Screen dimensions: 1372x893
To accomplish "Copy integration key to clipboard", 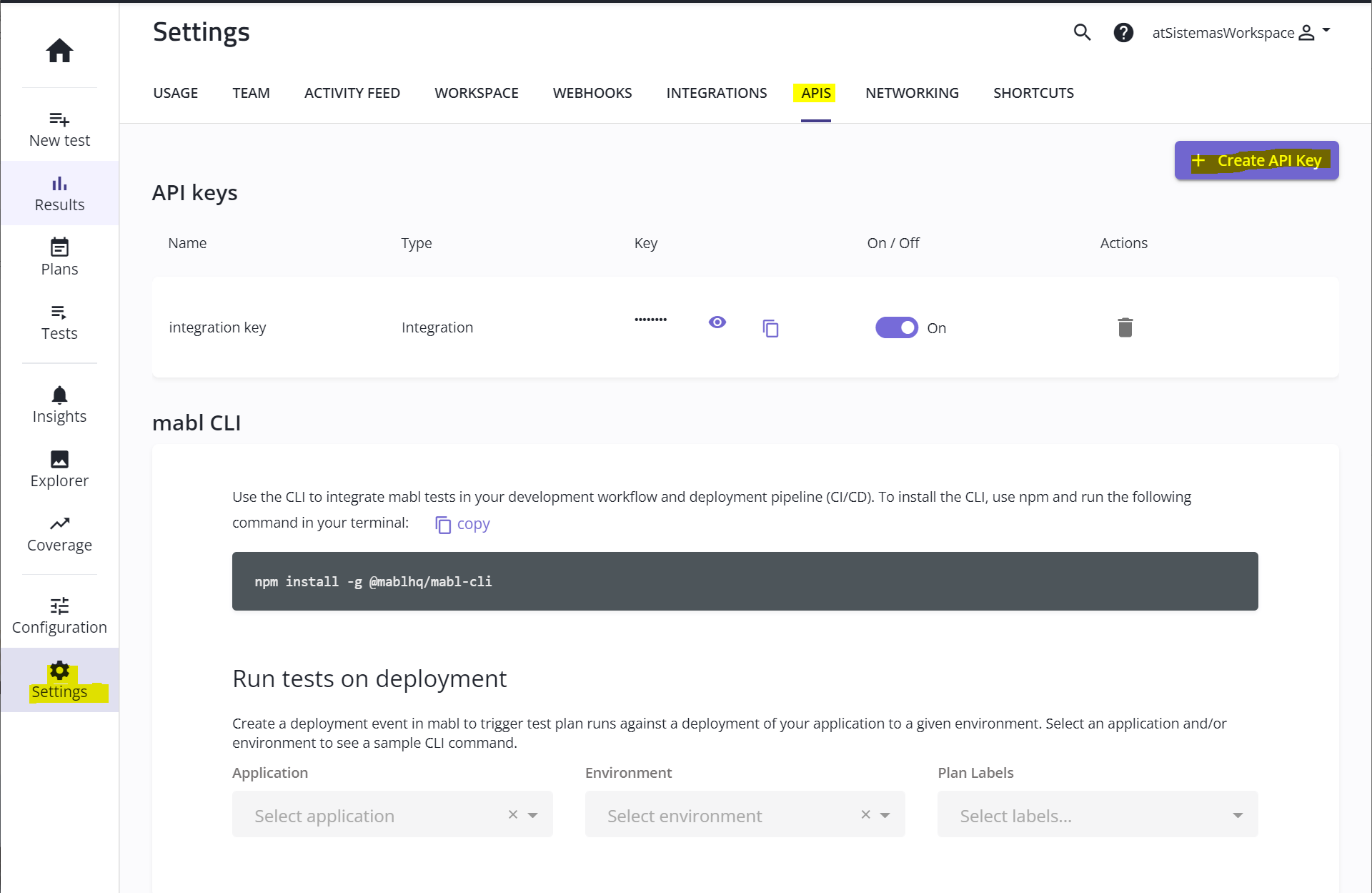I will (770, 328).
